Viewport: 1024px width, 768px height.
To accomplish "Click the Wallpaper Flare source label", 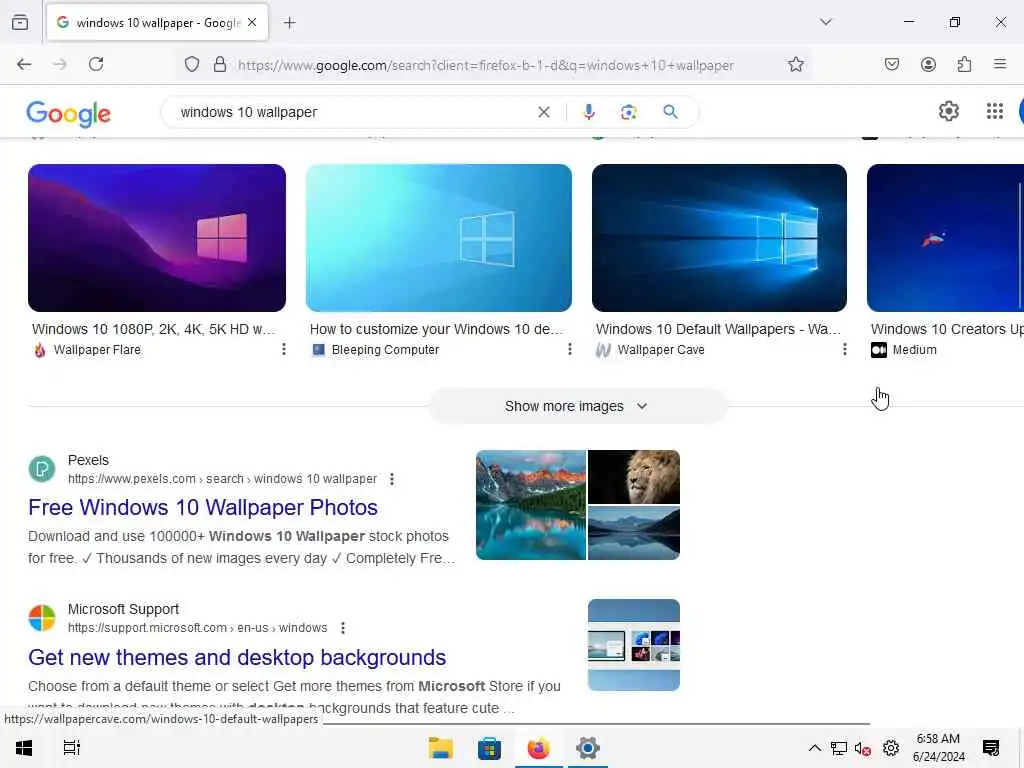I will pos(97,350).
